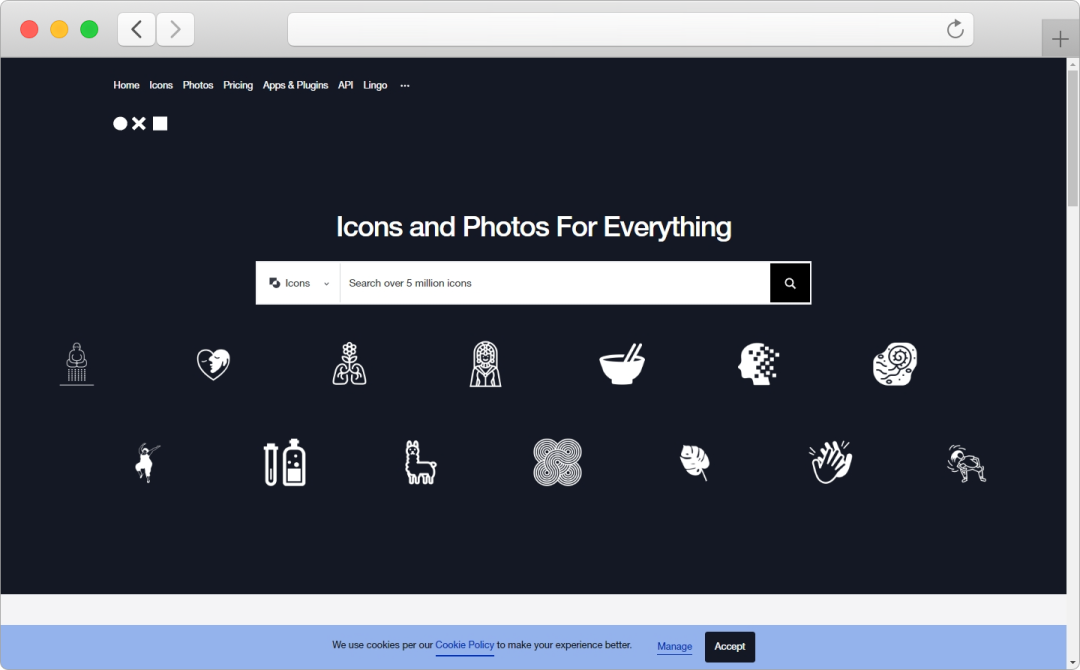
Task: Open the spiral galaxy rock icon
Action: [895, 364]
